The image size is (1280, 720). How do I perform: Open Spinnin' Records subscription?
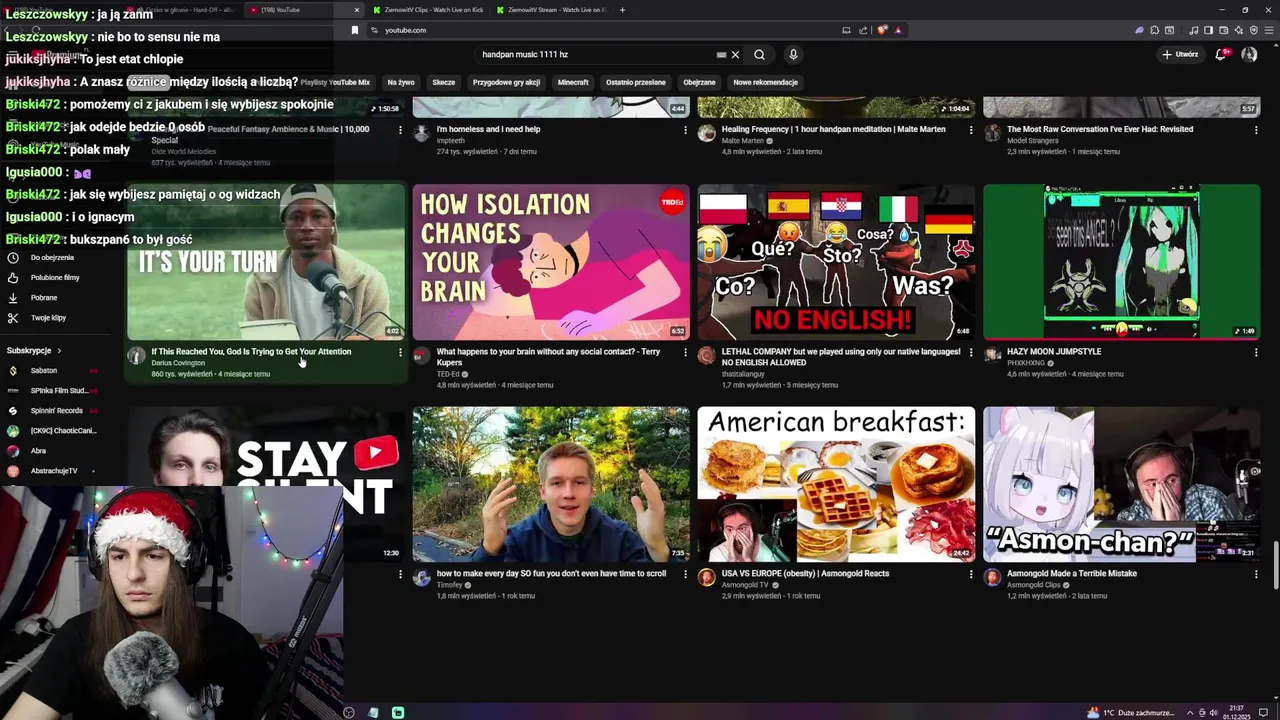pos(56,411)
